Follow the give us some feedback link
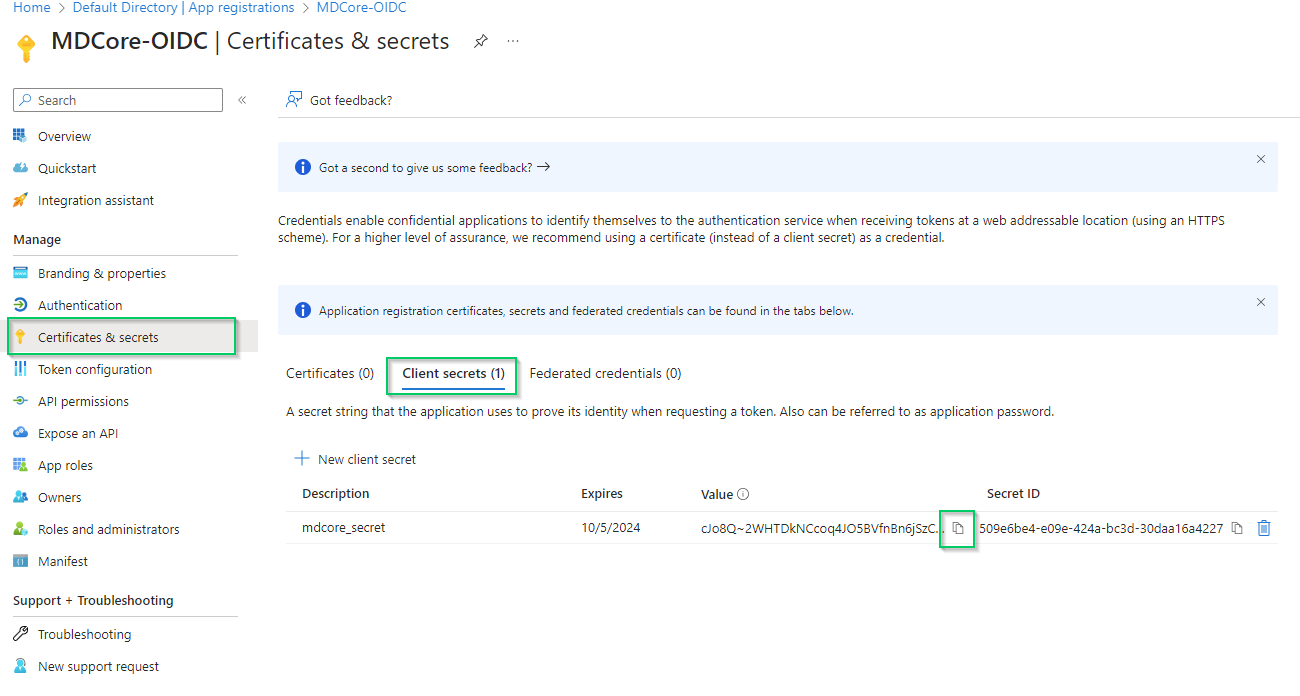This screenshot has height=696, width=1300. click(435, 167)
